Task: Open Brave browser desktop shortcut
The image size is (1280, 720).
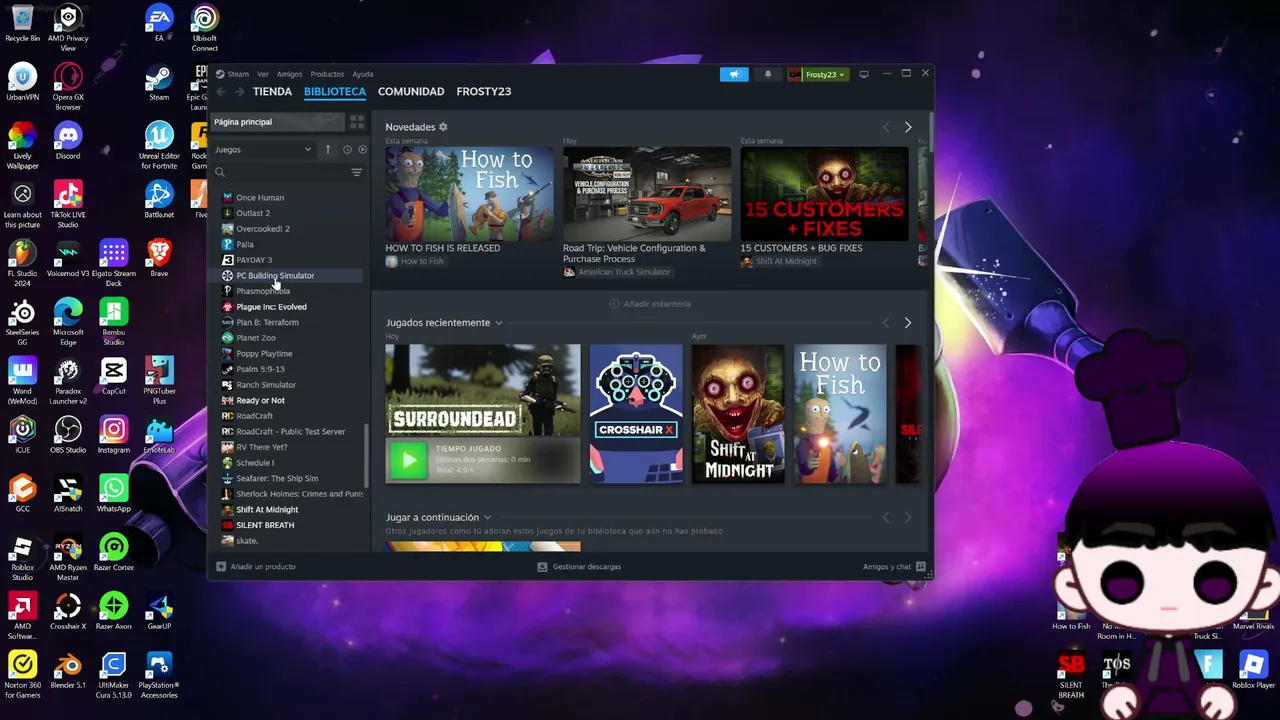Action: (159, 258)
